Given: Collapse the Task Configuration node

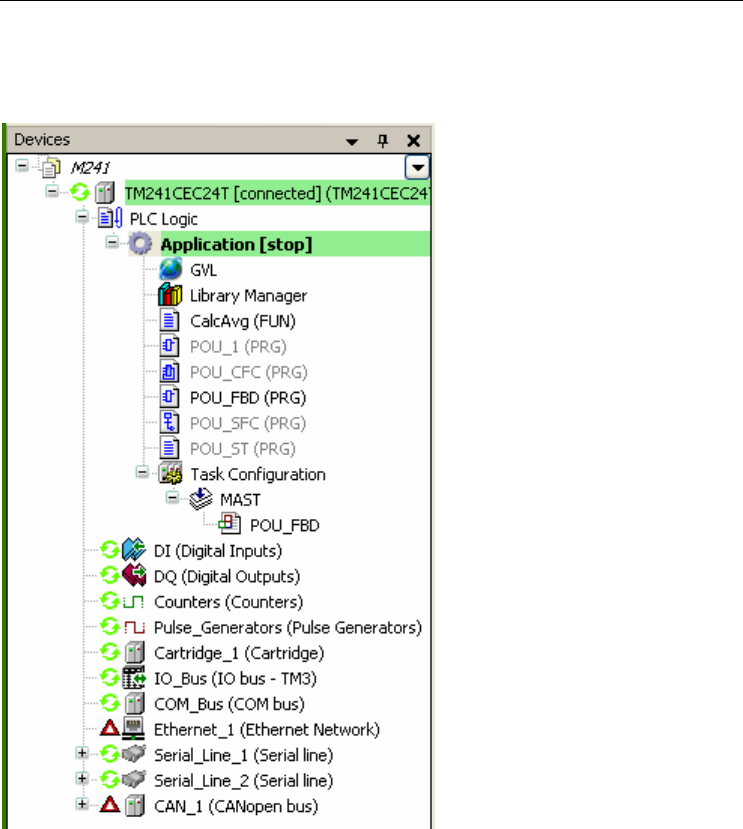Looking at the screenshot, I should 142,472.
